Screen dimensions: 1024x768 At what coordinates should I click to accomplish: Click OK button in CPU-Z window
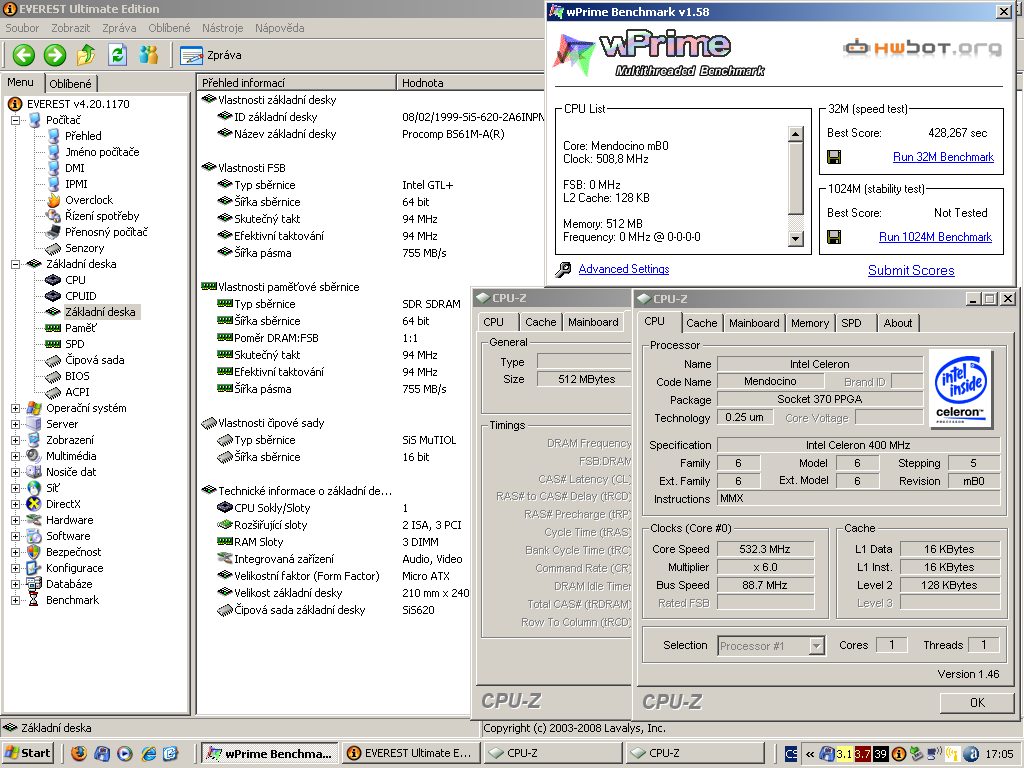pos(977,703)
